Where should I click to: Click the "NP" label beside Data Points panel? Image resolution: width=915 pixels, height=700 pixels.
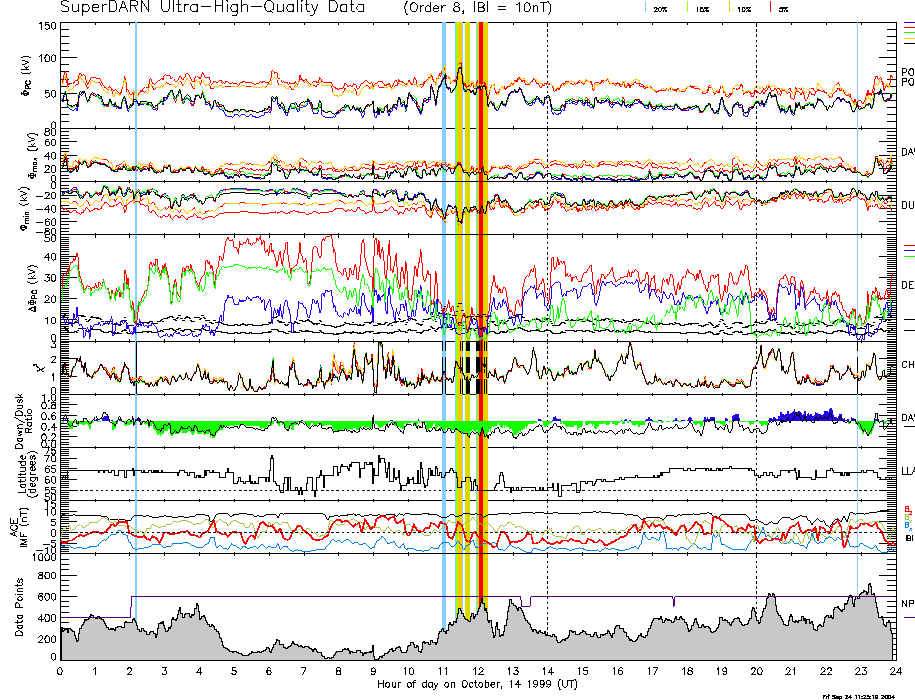coord(908,604)
